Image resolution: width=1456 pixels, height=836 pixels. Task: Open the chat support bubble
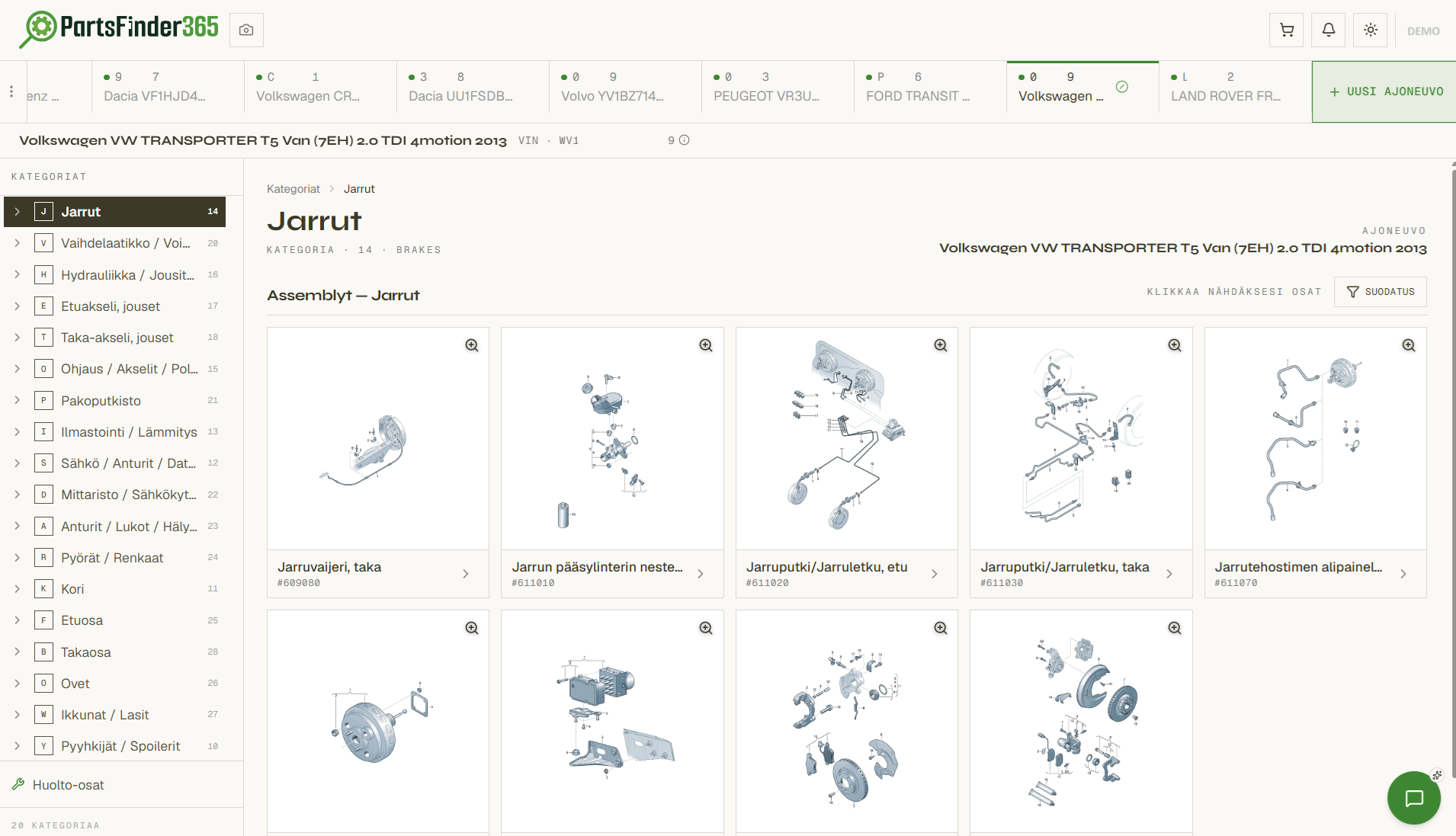click(x=1414, y=798)
